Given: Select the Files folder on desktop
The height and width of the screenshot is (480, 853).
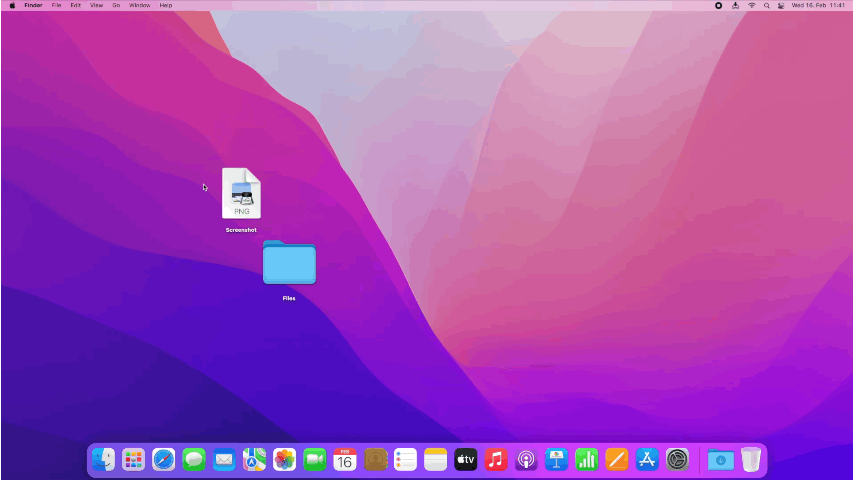Looking at the screenshot, I should 289,262.
